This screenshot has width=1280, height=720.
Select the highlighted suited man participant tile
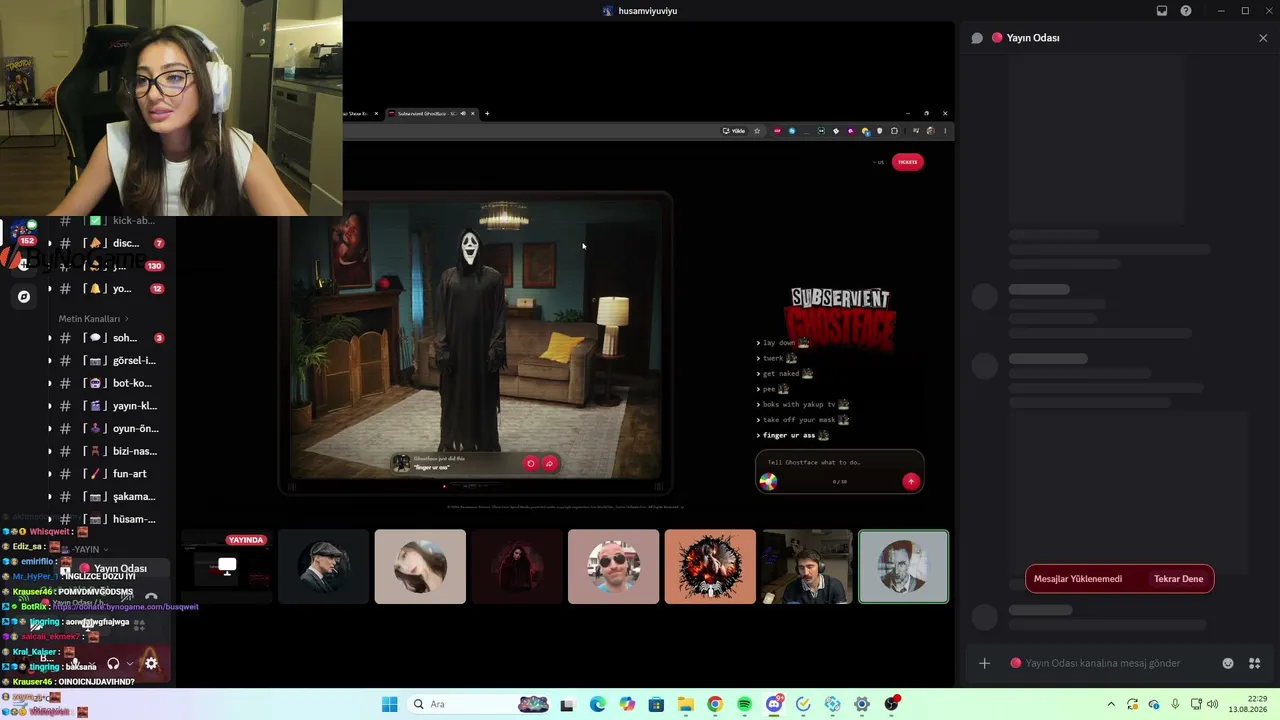(903, 567)
